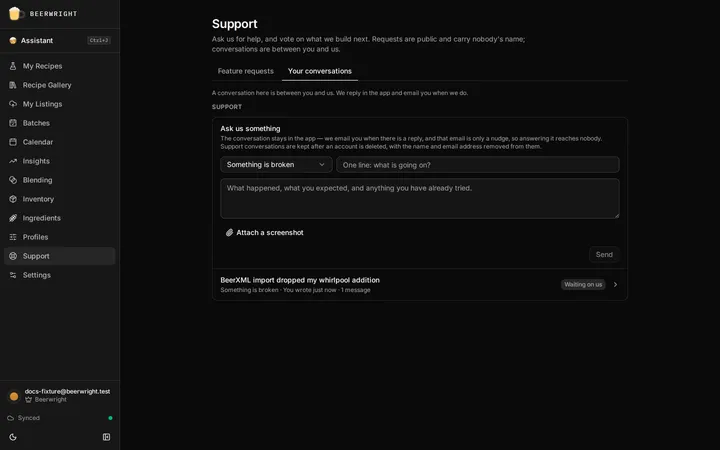720x450 pixels.
Task: Click the Recipe Gallery icon
Action: click(13, 85)
